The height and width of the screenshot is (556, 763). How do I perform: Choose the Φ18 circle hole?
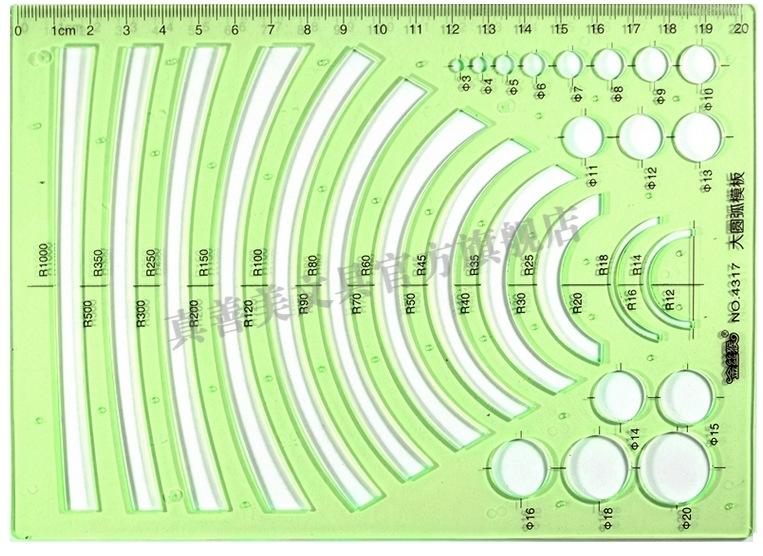click(x=595, y=466)
